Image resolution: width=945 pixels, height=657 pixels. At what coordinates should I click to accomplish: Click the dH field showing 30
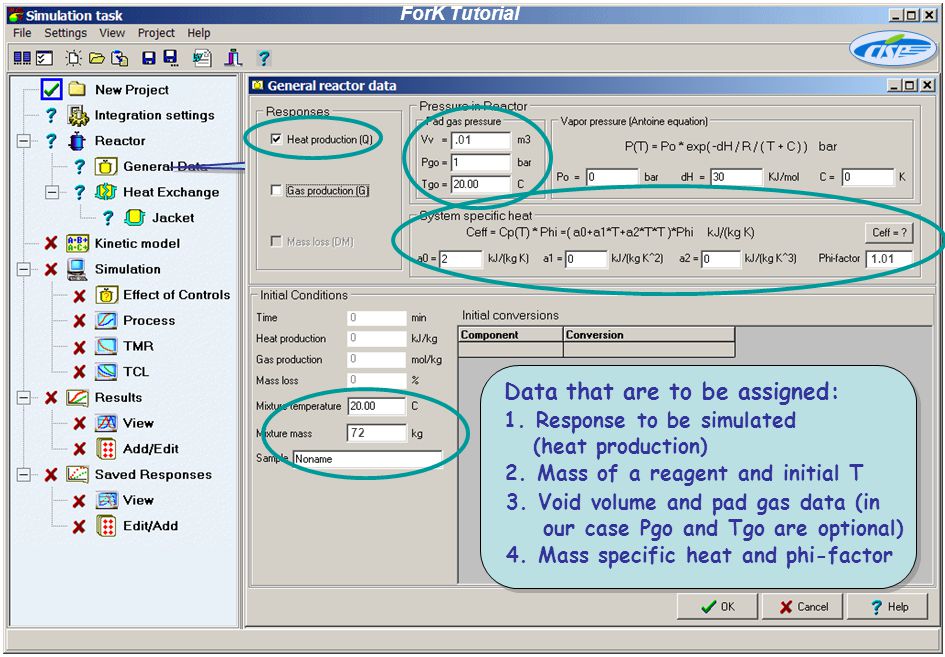pos(736,177)
